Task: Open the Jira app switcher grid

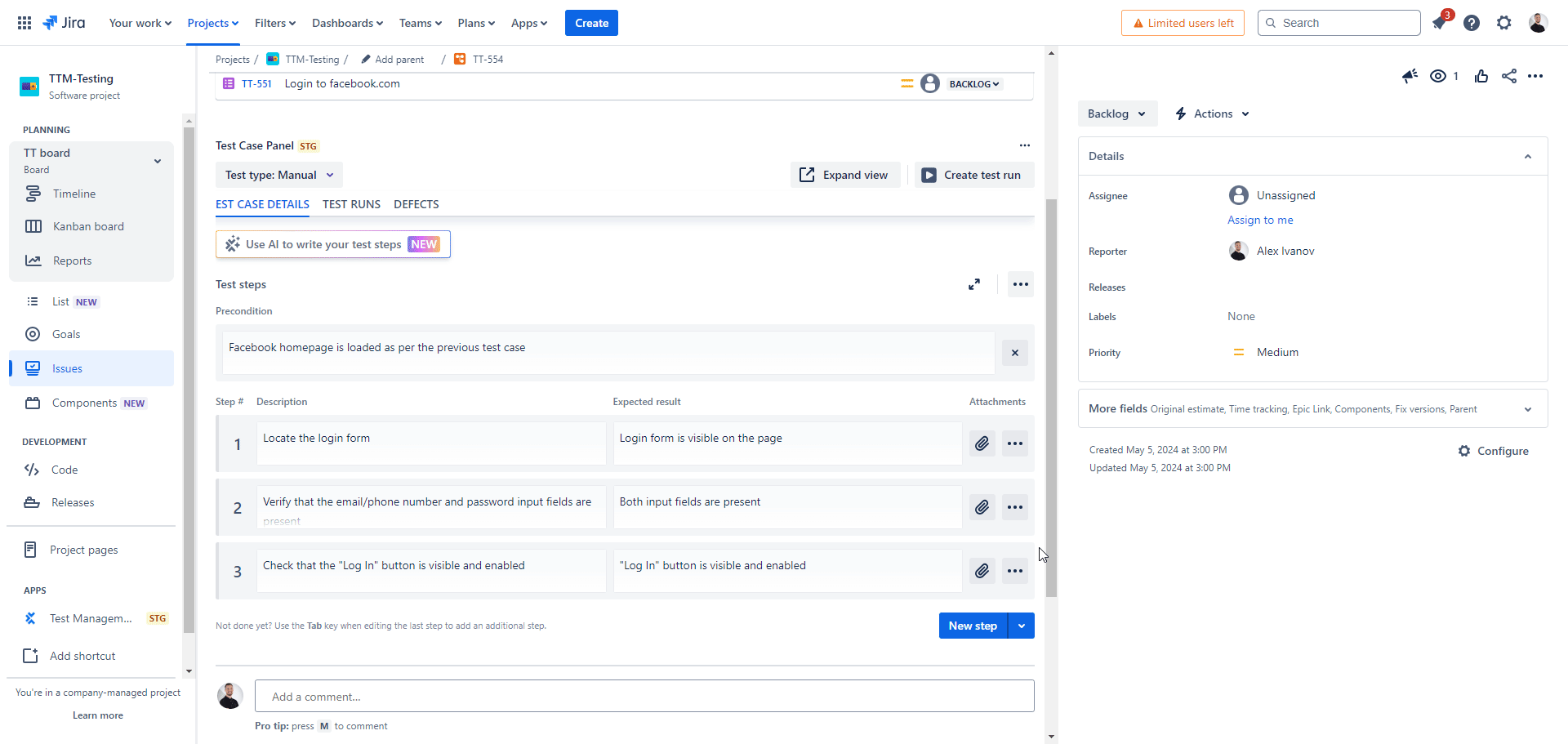Action: click(x=24, y=23)
